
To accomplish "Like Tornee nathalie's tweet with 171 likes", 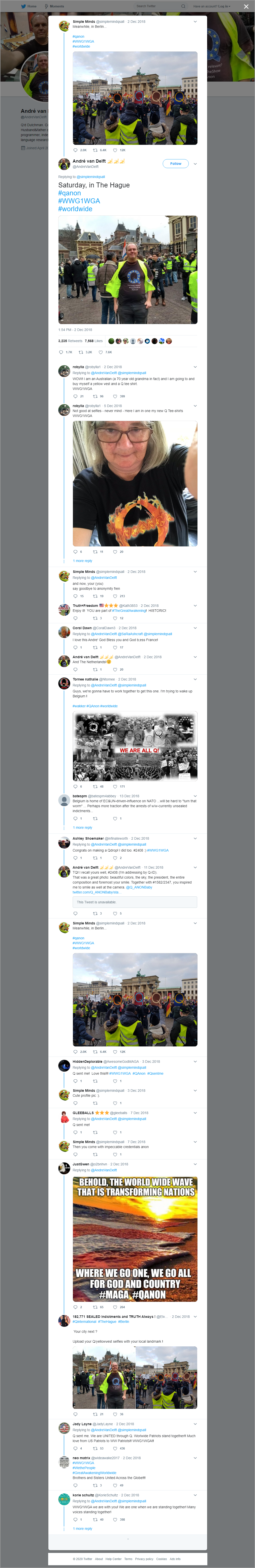I will [x=119, y=786].
